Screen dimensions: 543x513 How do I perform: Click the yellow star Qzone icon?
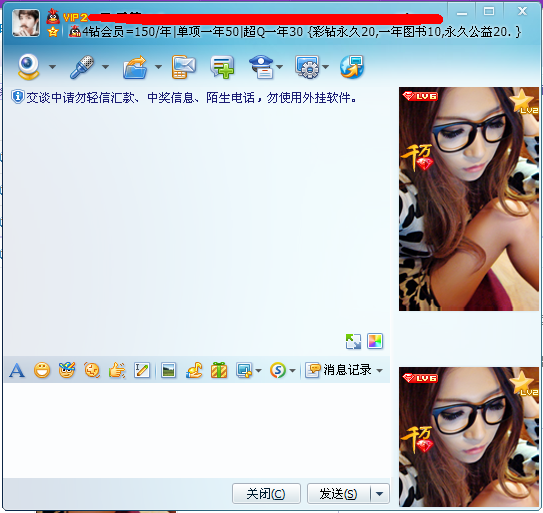pyautogui.click(x=53, y=32)
